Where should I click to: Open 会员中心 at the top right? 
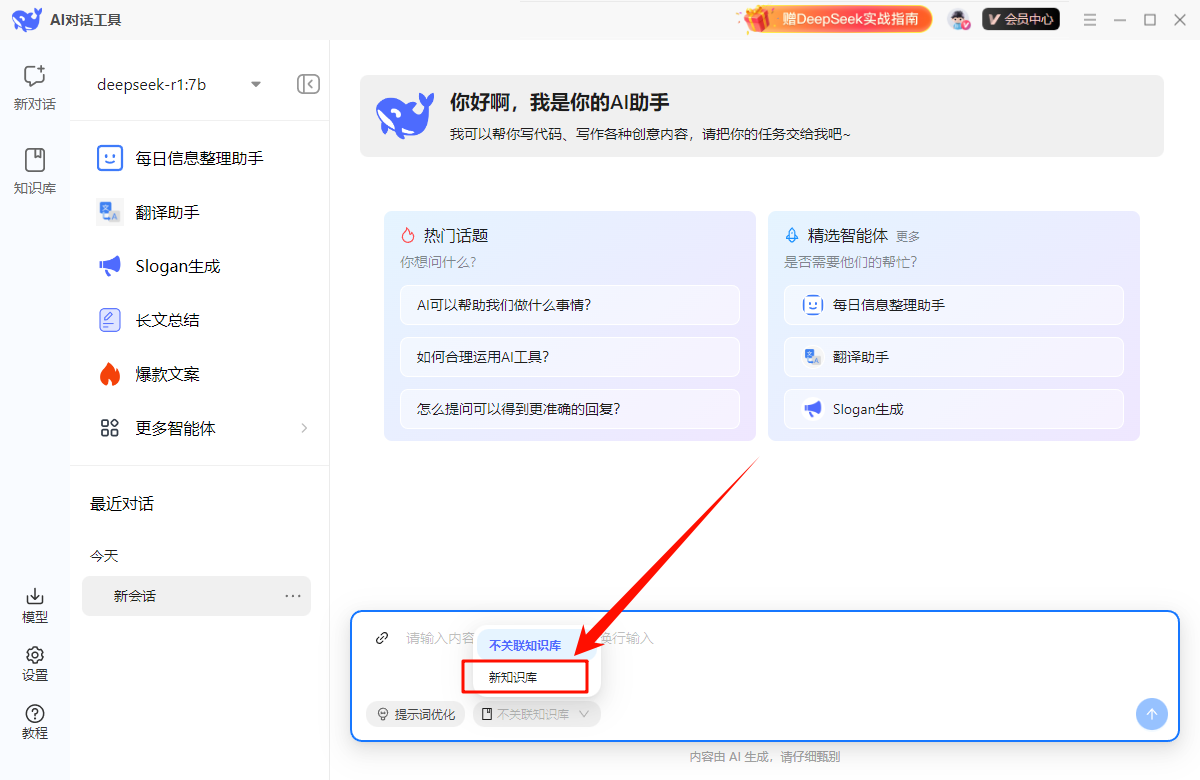click(x=1020, y=18)
